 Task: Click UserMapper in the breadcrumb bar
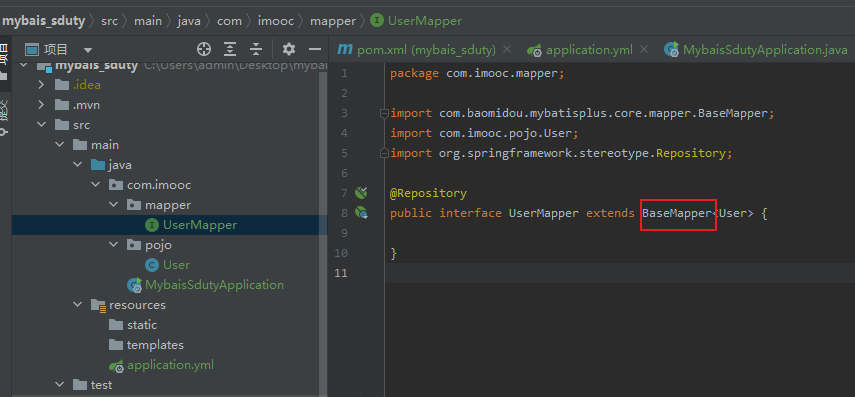pyautogui.click(x=416, y=21)
